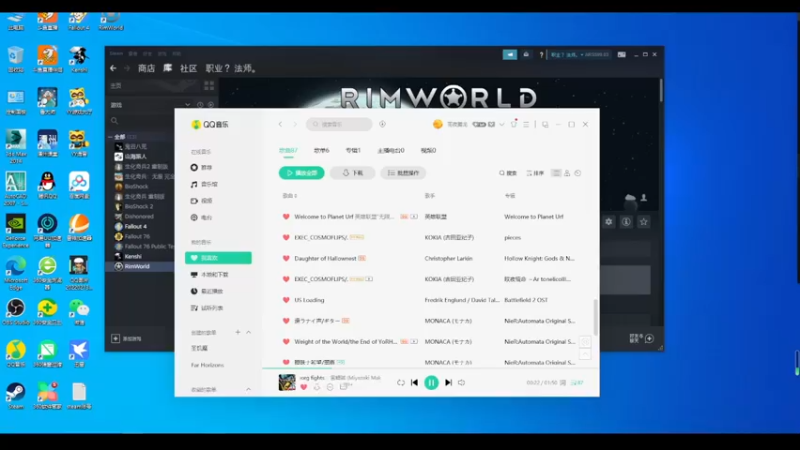Open the Radio hosts 0 tab
The width and height of the screenshot is (800, 450).
tap(391, 151)
